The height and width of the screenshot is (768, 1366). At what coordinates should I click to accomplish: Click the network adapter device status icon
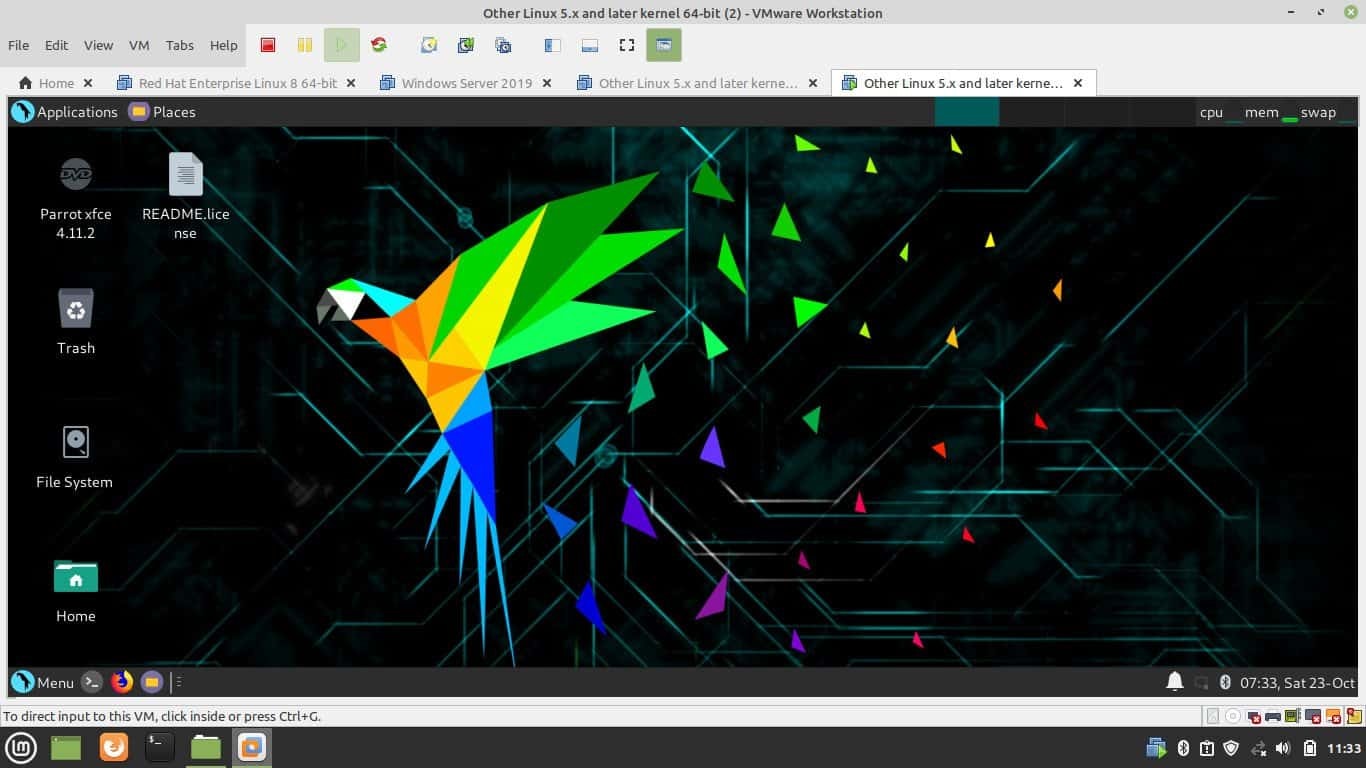coord(1253,716)
